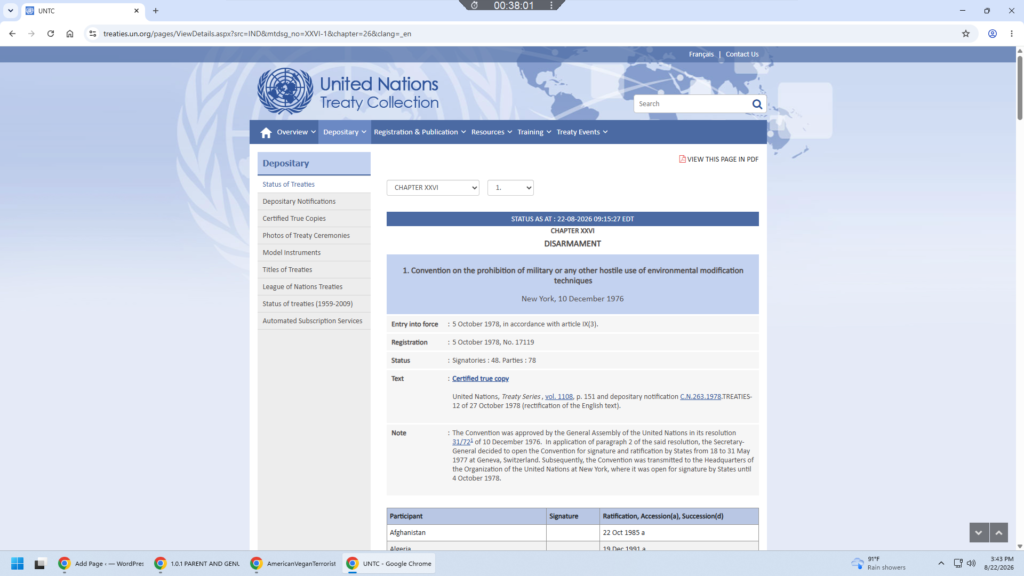Image resolution: width=1024 pixels, height=576 pixels.
Task: Open the Task View taskbar icon
Action: tap(40, 563)
